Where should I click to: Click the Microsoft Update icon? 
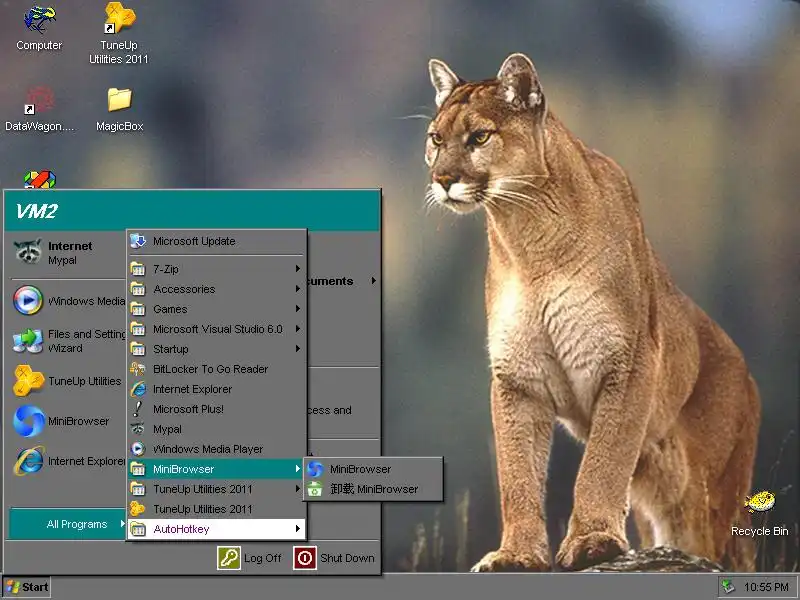[x=138, y=241]
